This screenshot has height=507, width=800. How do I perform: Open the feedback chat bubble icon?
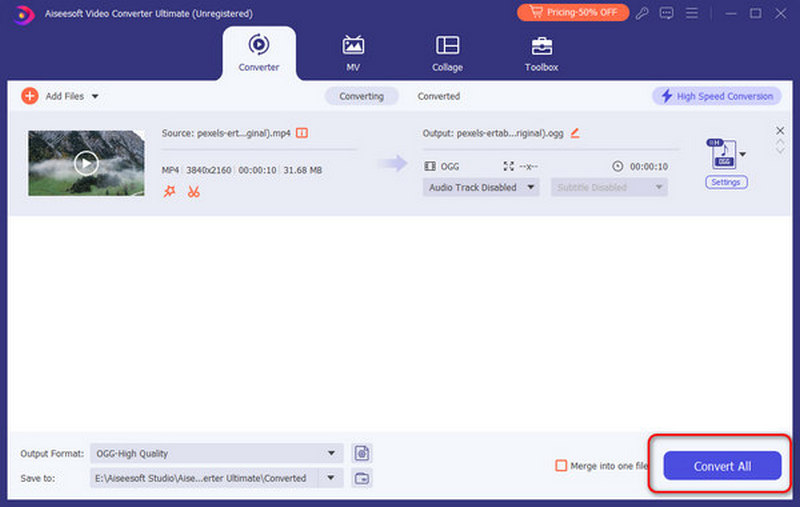pos(666,13)
